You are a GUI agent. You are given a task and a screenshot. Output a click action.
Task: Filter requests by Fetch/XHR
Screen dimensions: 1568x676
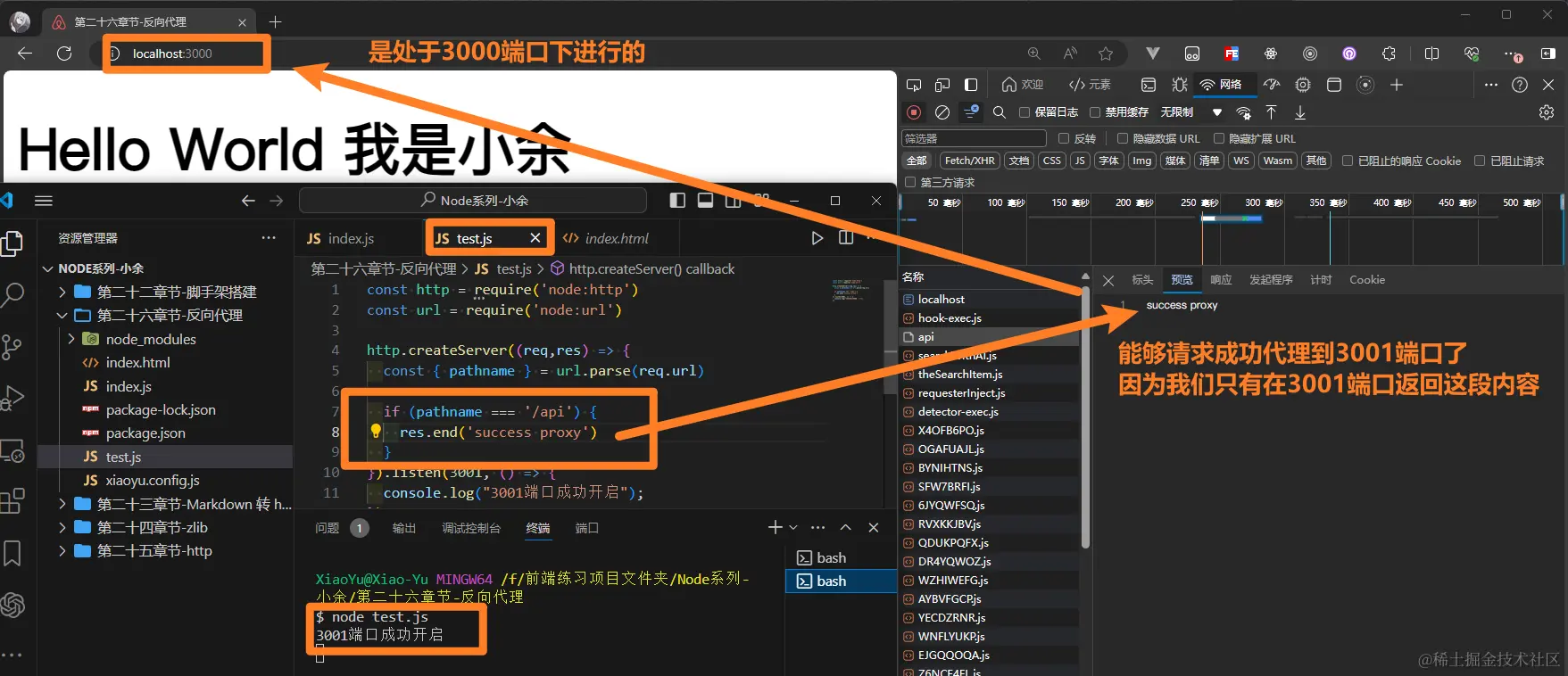click(970, 161)
